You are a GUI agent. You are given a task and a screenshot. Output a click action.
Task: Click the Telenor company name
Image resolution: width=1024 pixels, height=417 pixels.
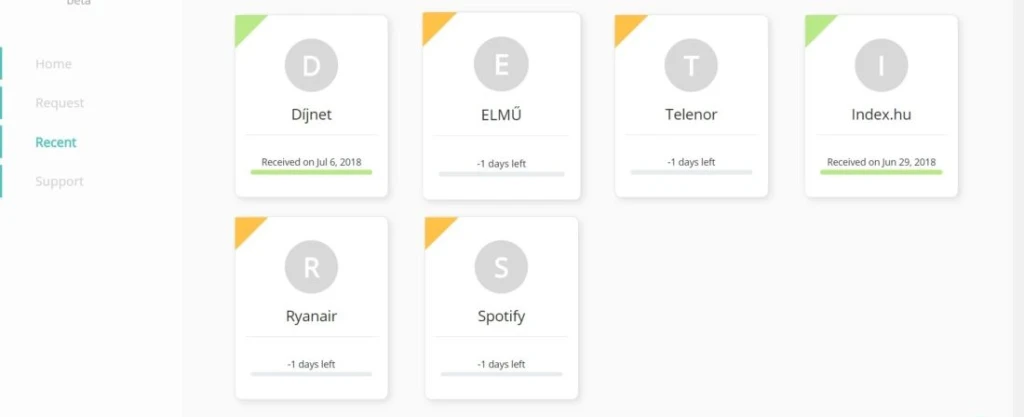click(x=691, y=114)
